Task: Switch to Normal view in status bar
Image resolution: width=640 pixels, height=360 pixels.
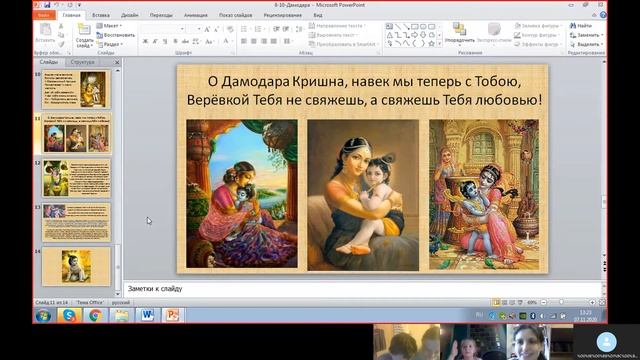Action: coord(496,302)
